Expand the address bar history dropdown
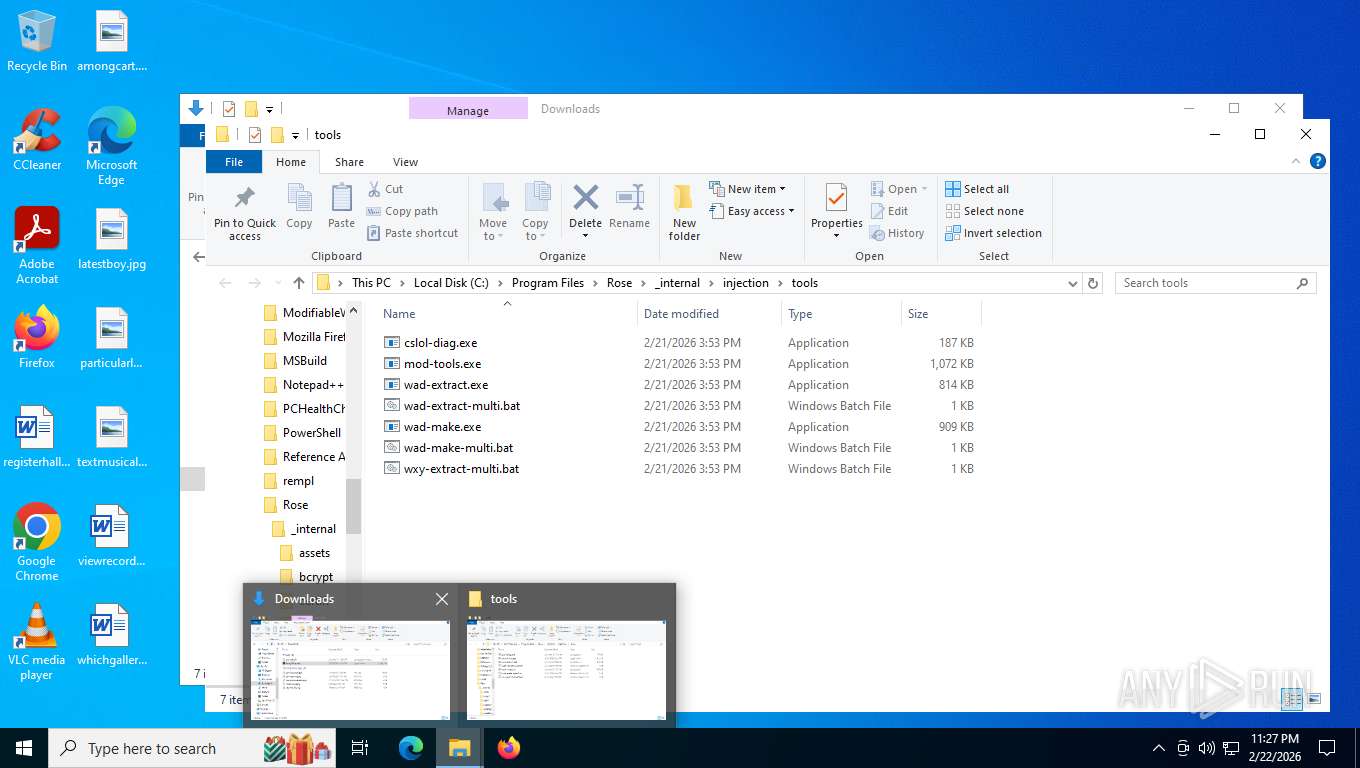This screenshot has width=1360, height=768. (1073, 283)
